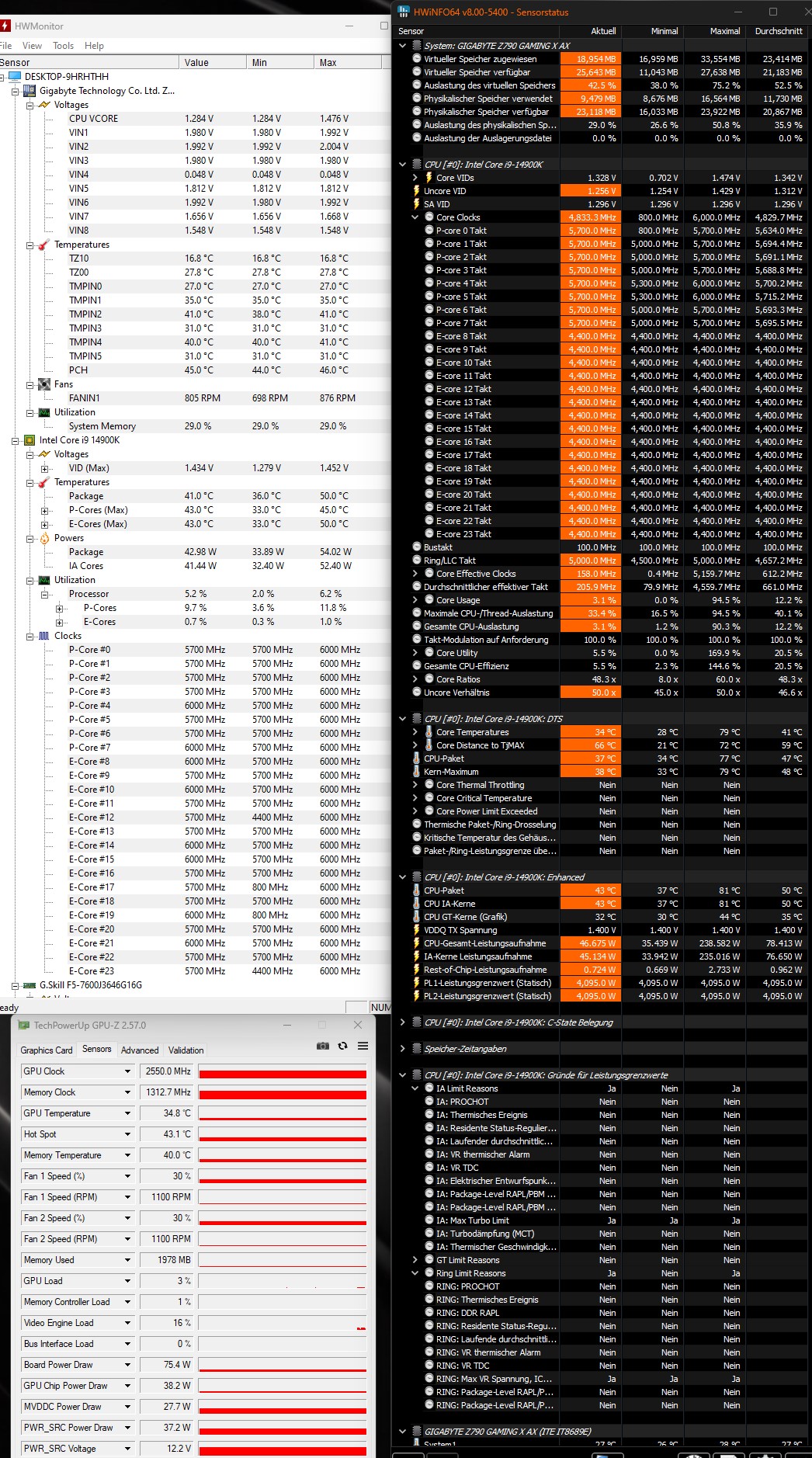This screenshot has height=1458, width=812.
Task: Click the Intel Core i9 14900K chip icon
Action: [x=29, y=440]
